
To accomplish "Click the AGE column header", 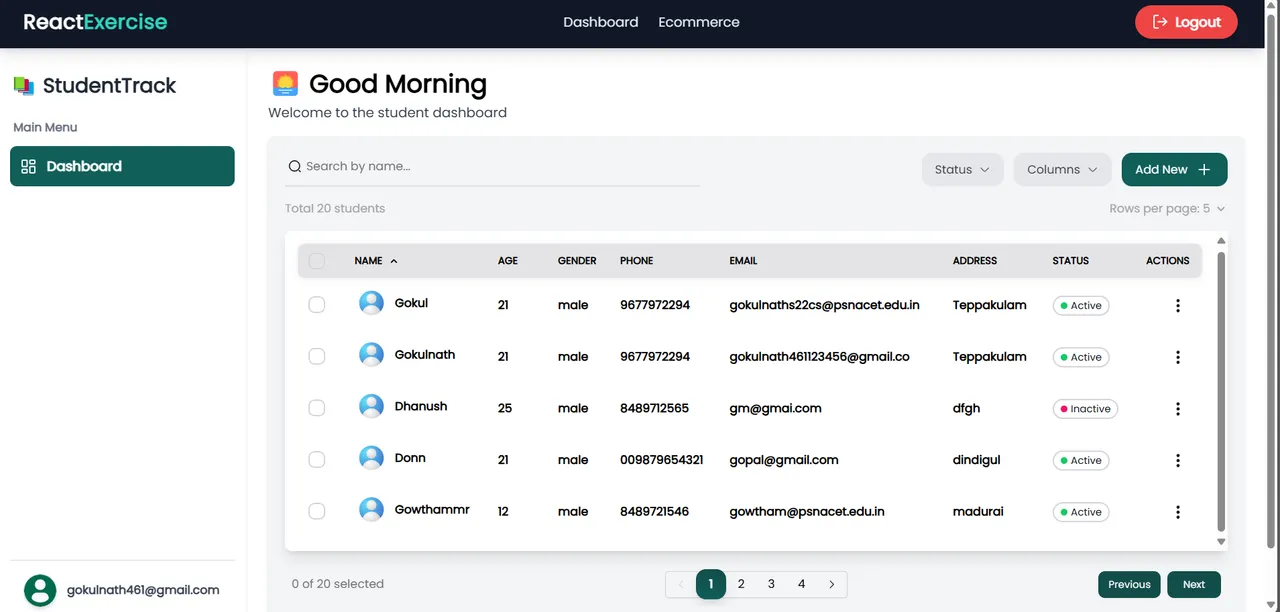I will tap(508, 261).
